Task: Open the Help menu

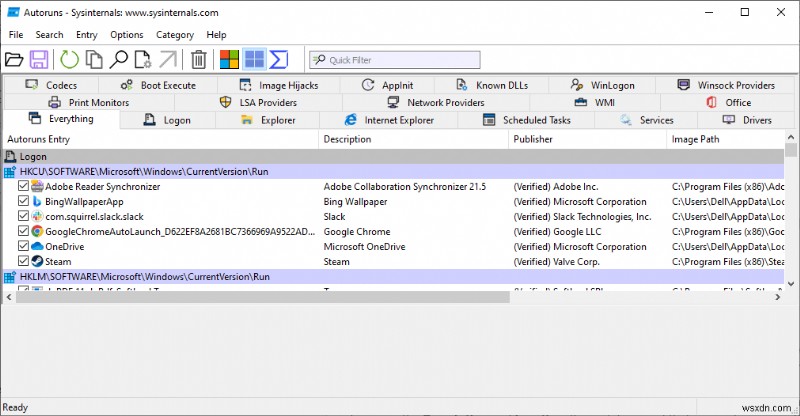Action: [216, 35]
